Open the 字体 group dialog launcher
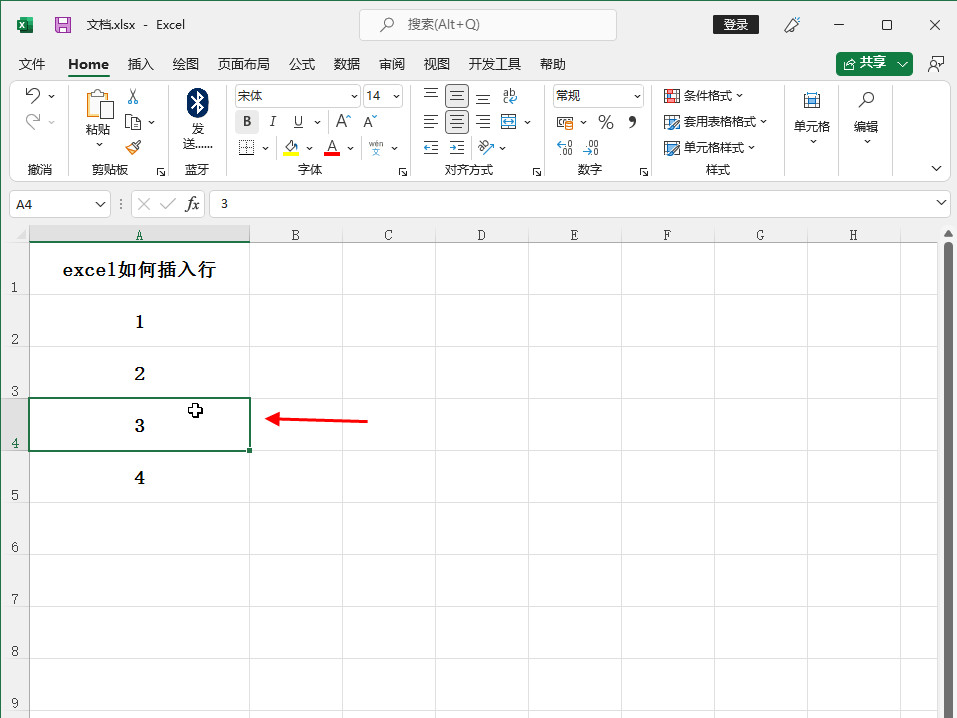 point(403,172)
